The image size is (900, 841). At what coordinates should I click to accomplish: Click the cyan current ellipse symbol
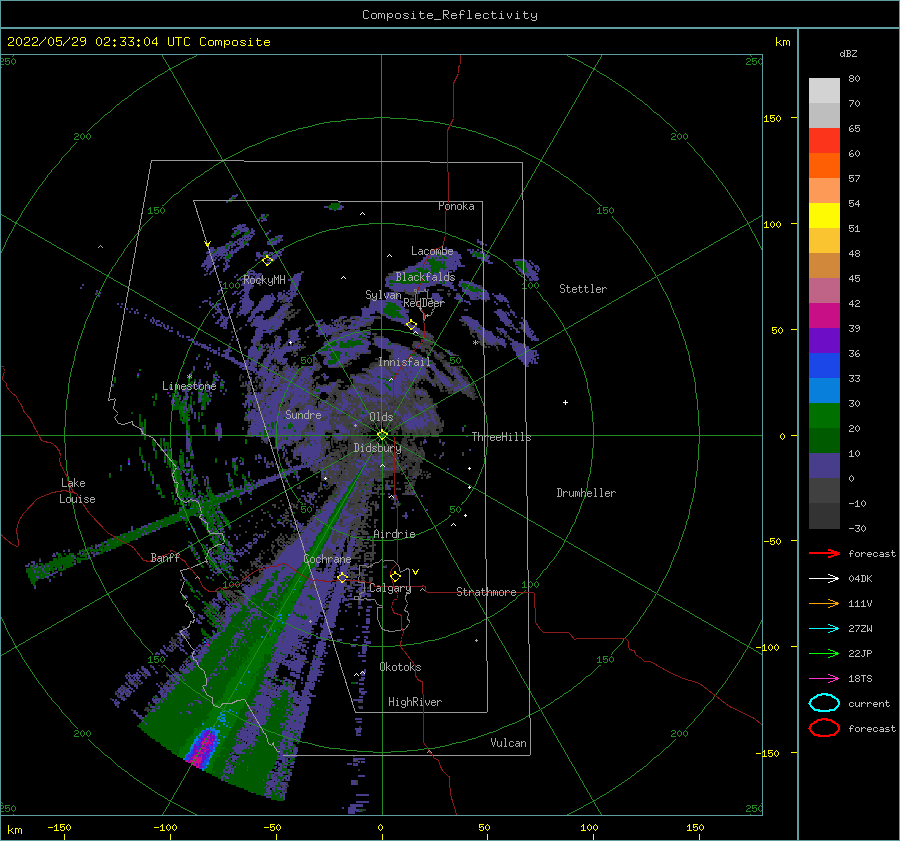[x=824, y=703]
